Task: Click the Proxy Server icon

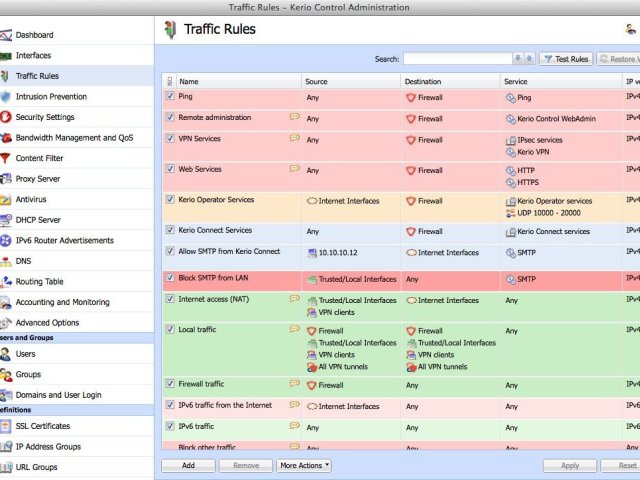Action: [x=6, y=179]
